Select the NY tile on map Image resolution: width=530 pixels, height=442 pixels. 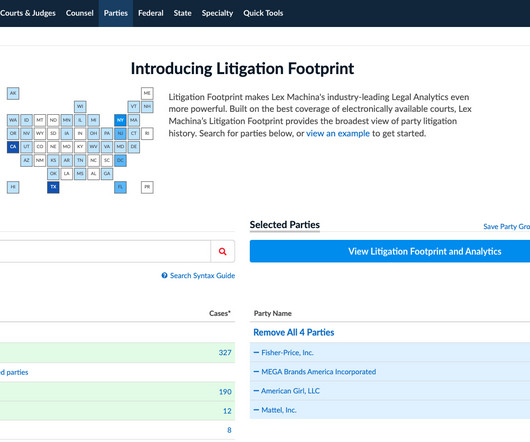(x=120, y=120)
